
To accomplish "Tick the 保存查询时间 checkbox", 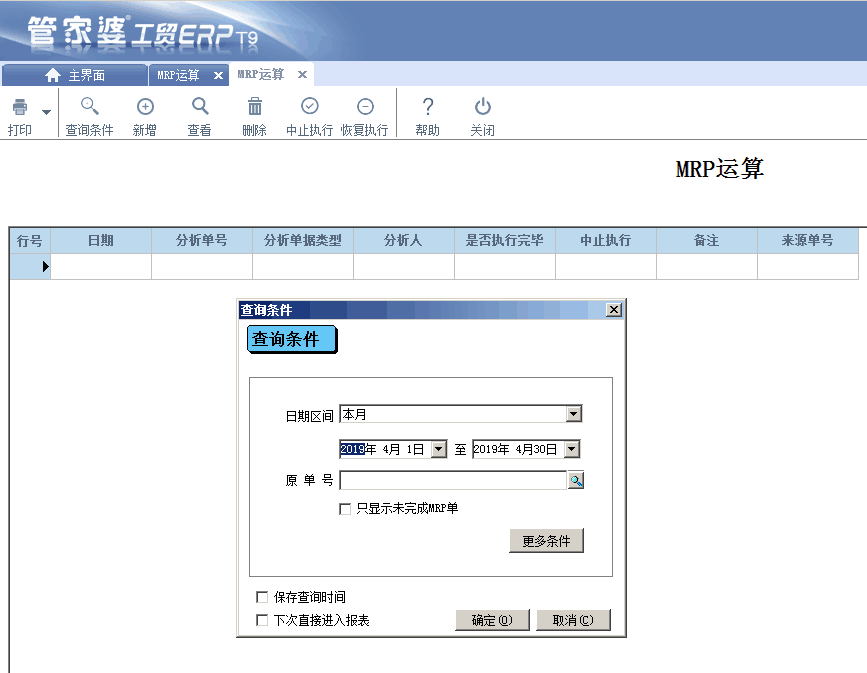I will pos(263,597).
